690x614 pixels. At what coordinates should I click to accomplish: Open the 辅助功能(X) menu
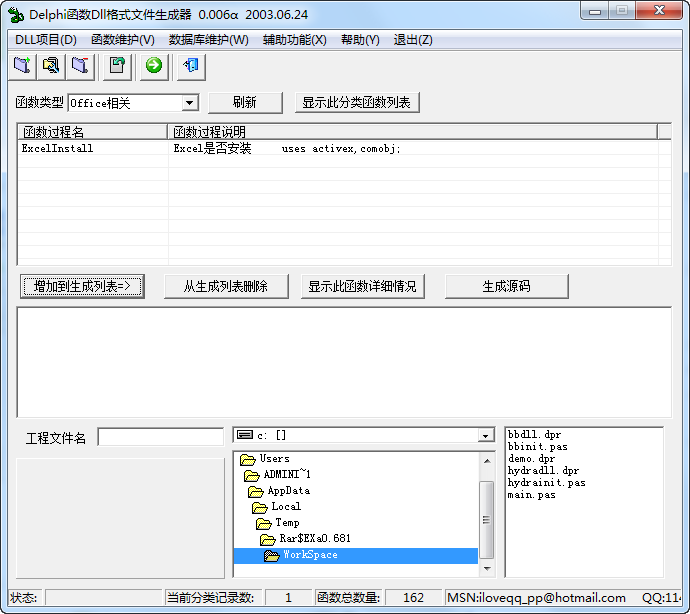[294, 40]
